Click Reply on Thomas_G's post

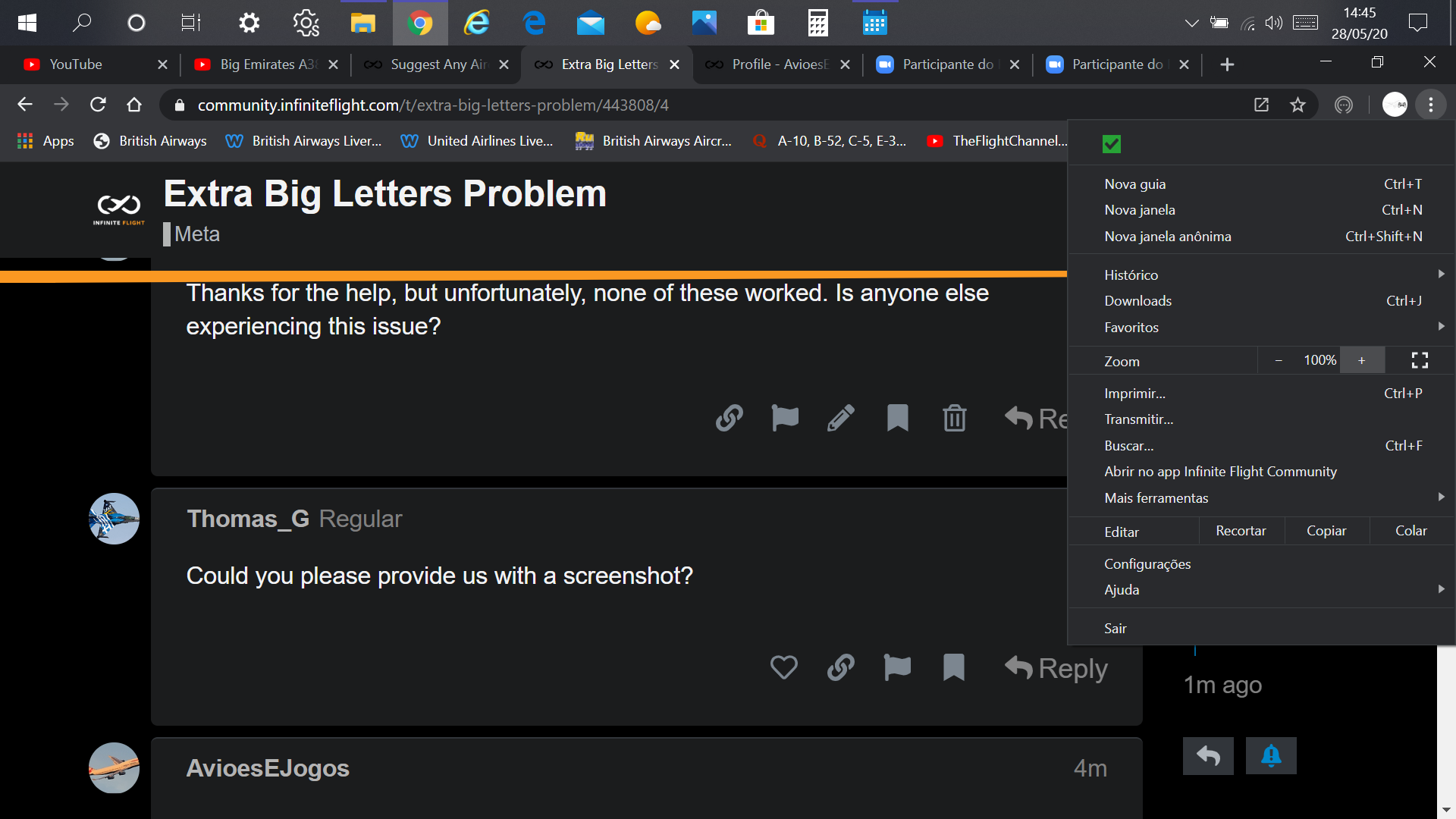(x=1056, y=668)
